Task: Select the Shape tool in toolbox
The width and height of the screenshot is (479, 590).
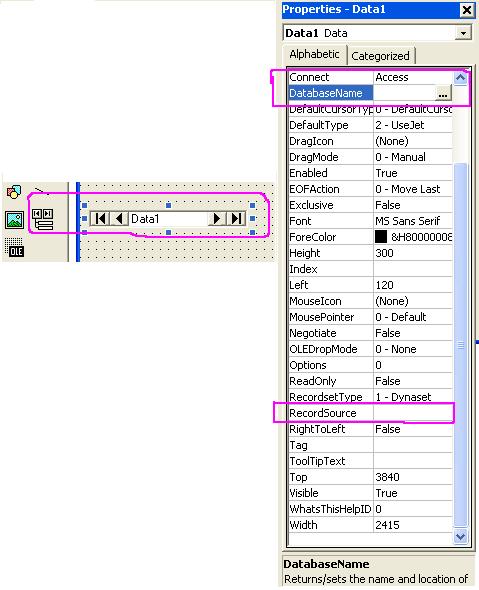Action: coord(14,192)
